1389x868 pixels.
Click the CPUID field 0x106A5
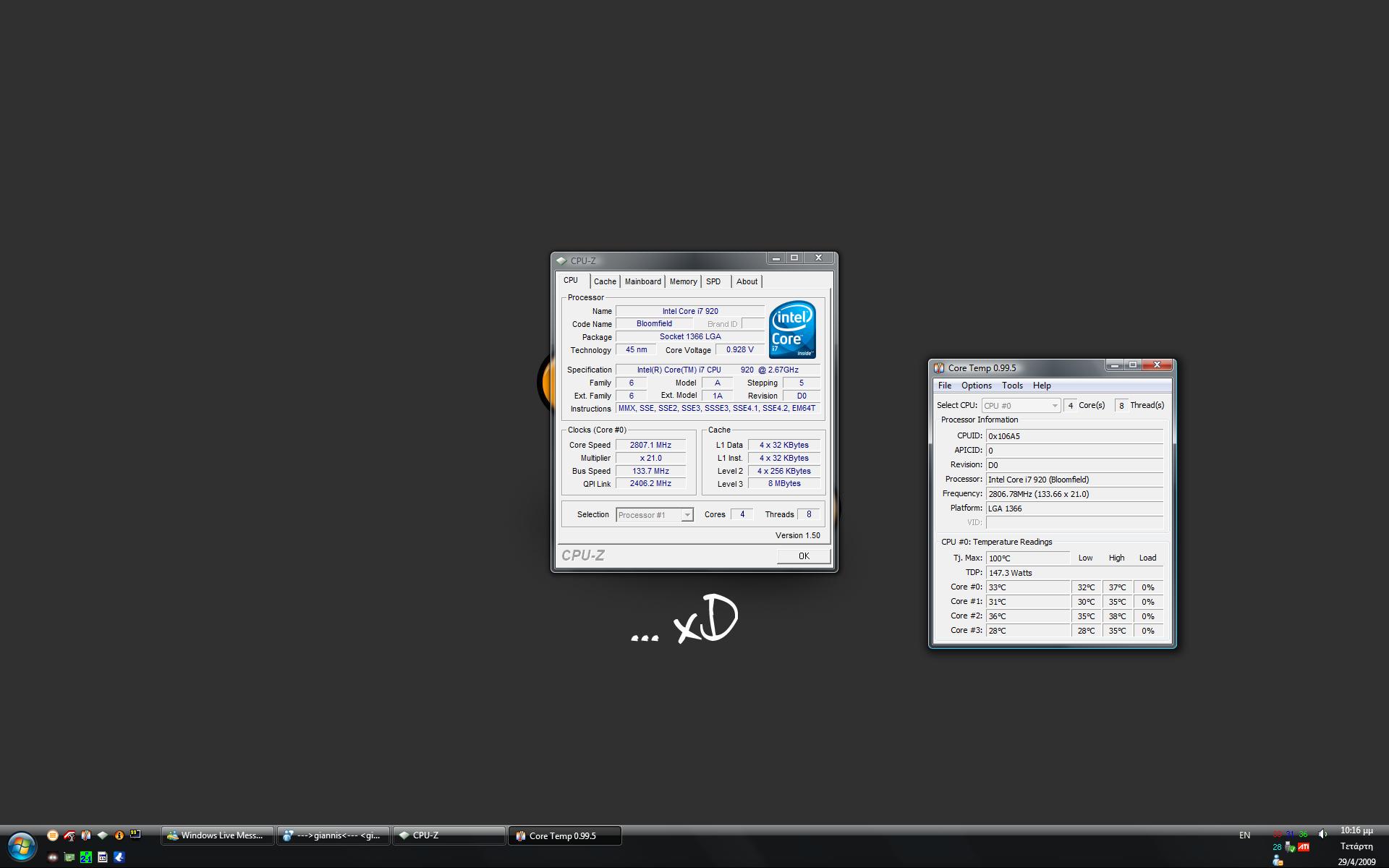pyautogui.click(x=1074, y=436)
